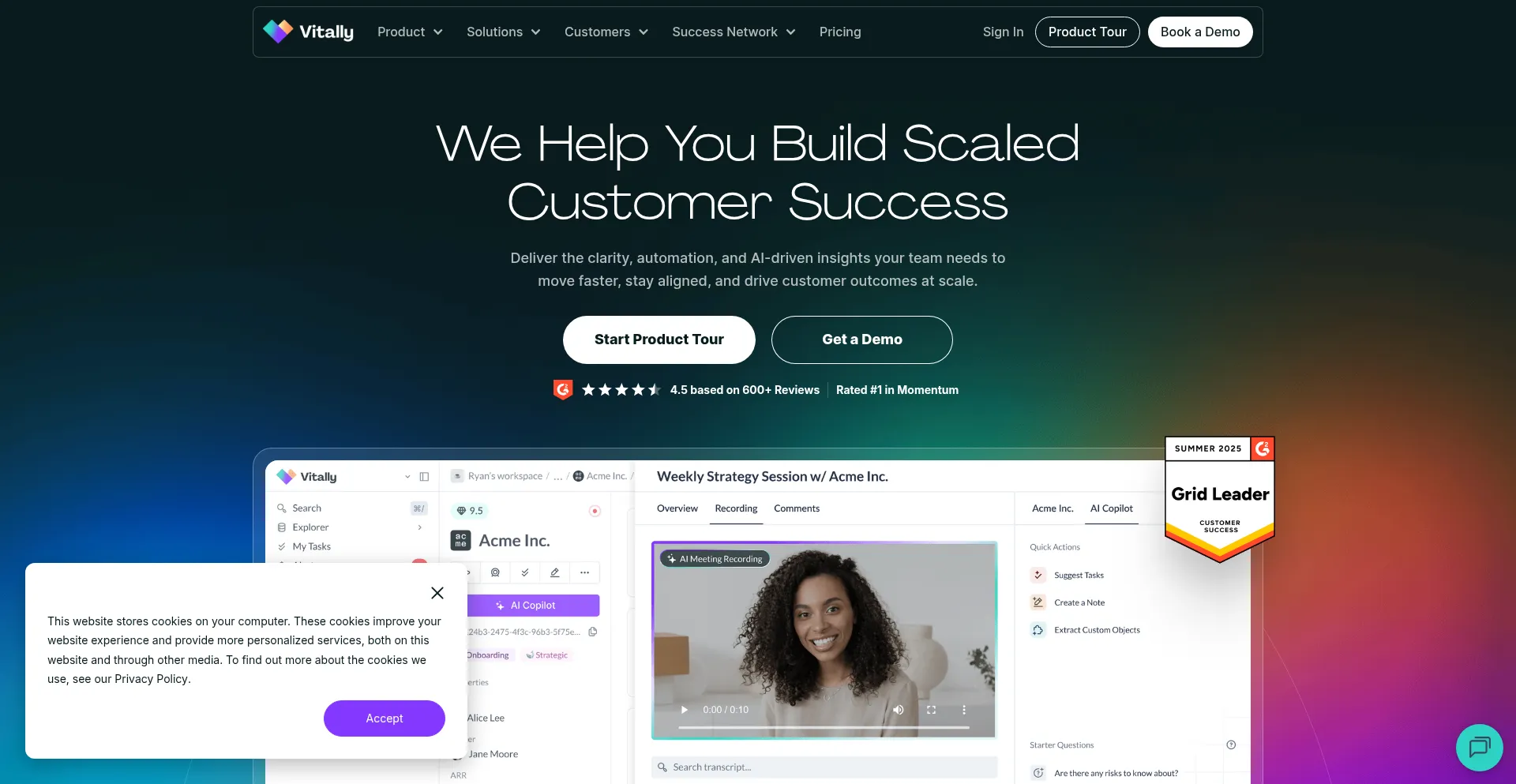Viewport: 1516px width, 784px height.
Task: Click the Start Product Tour button
Action: (659, 339)
